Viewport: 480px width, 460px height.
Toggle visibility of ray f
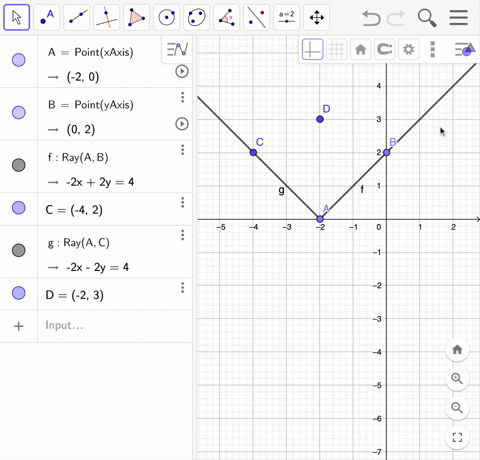point(19,165)
